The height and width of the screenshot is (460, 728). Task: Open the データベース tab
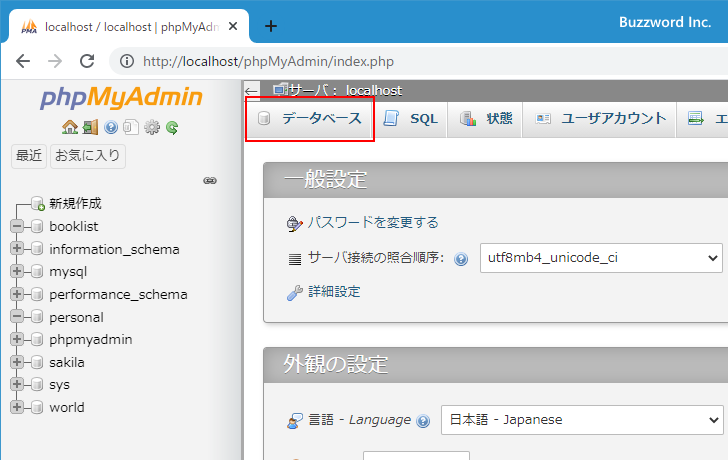(309, 118)
